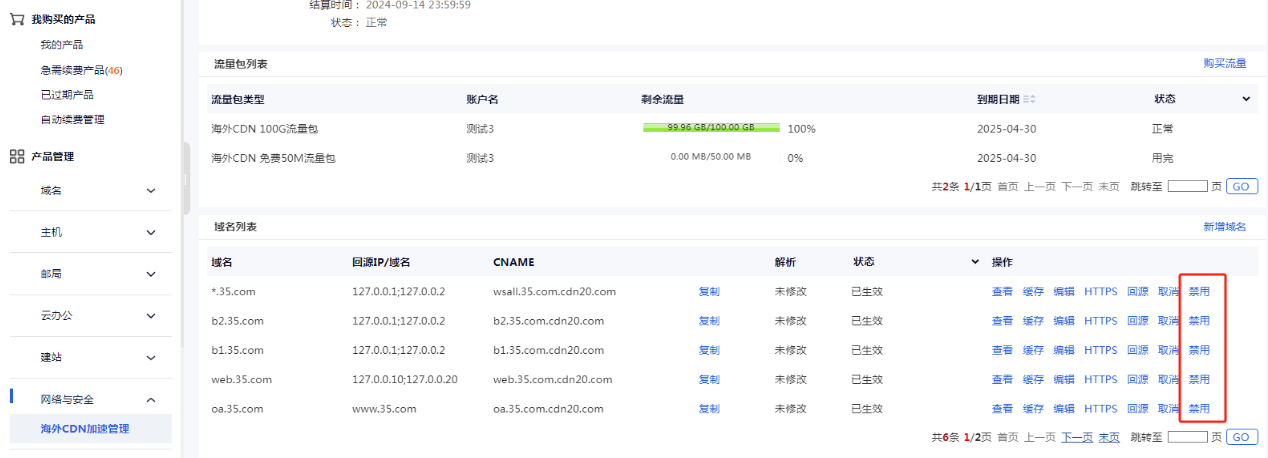The width and height of the screenshot is (1268, 458).
Task: Collapse the 网络与安全 sidebar section
Action: coord(151,400)
